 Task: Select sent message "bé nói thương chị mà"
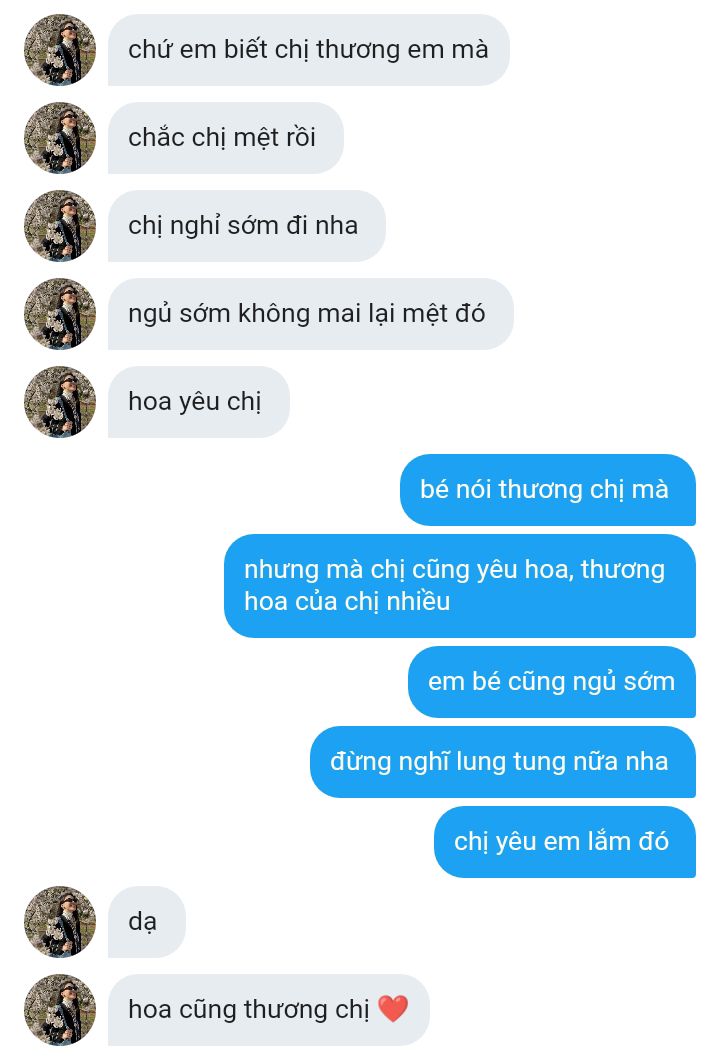tap(548, 490)
